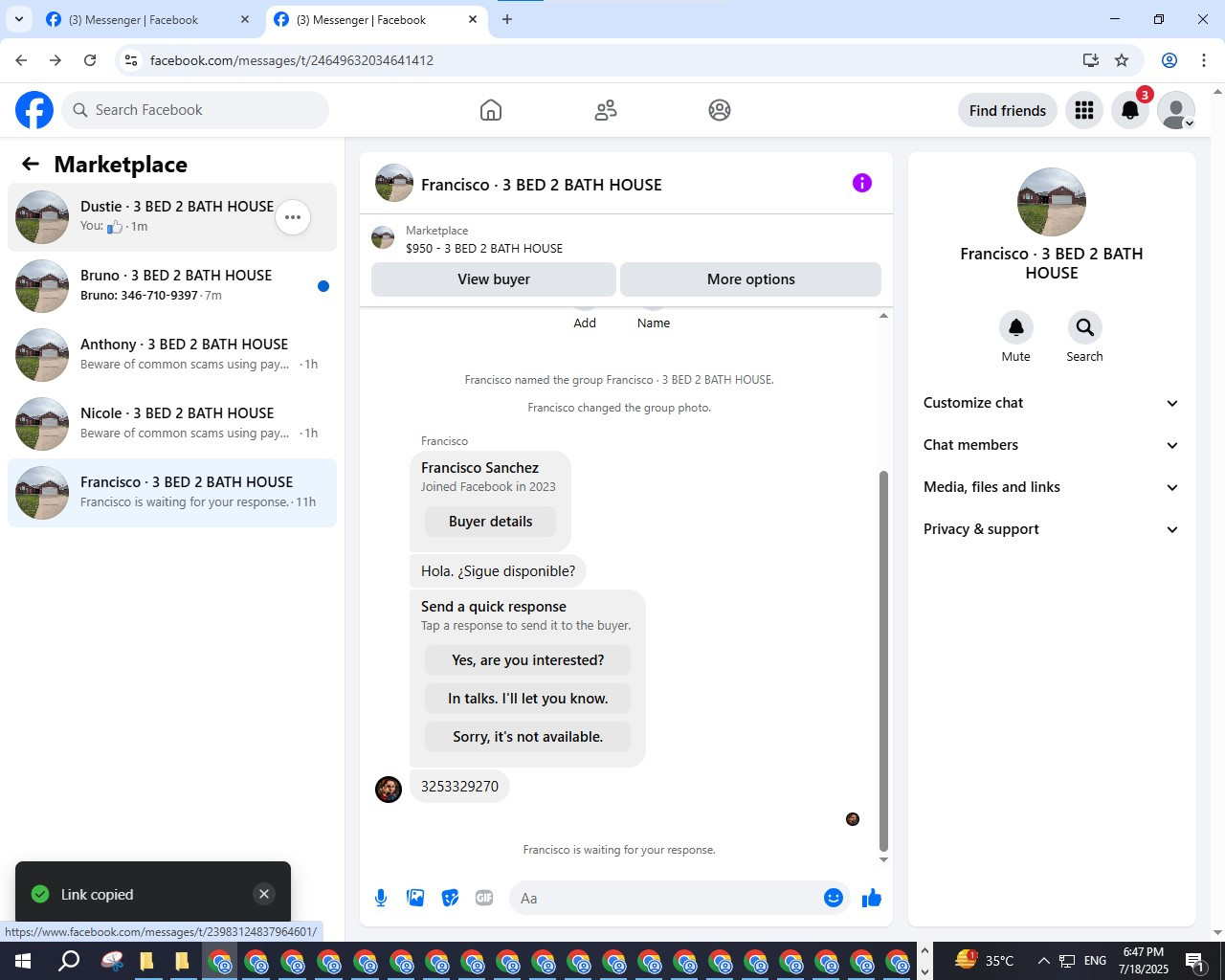The image size is (1225, 980).
Task: Expand Privacy & support section
Action: (x=1051, y=529)
